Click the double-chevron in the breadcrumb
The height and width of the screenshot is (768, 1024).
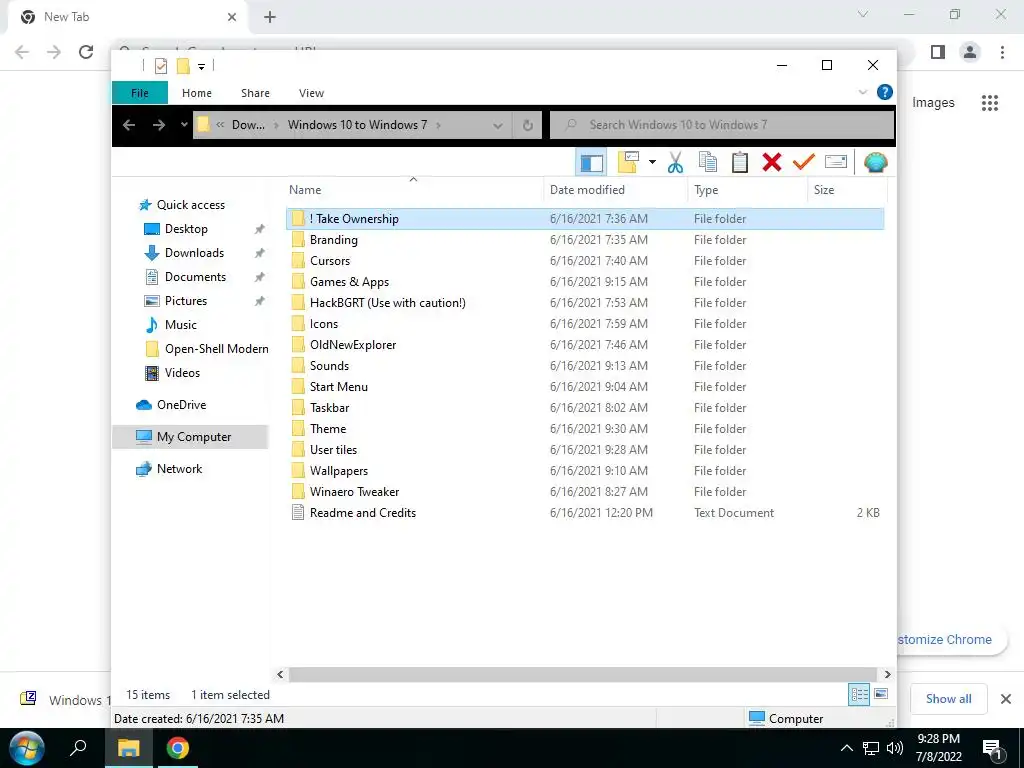[x=220, y=125]
